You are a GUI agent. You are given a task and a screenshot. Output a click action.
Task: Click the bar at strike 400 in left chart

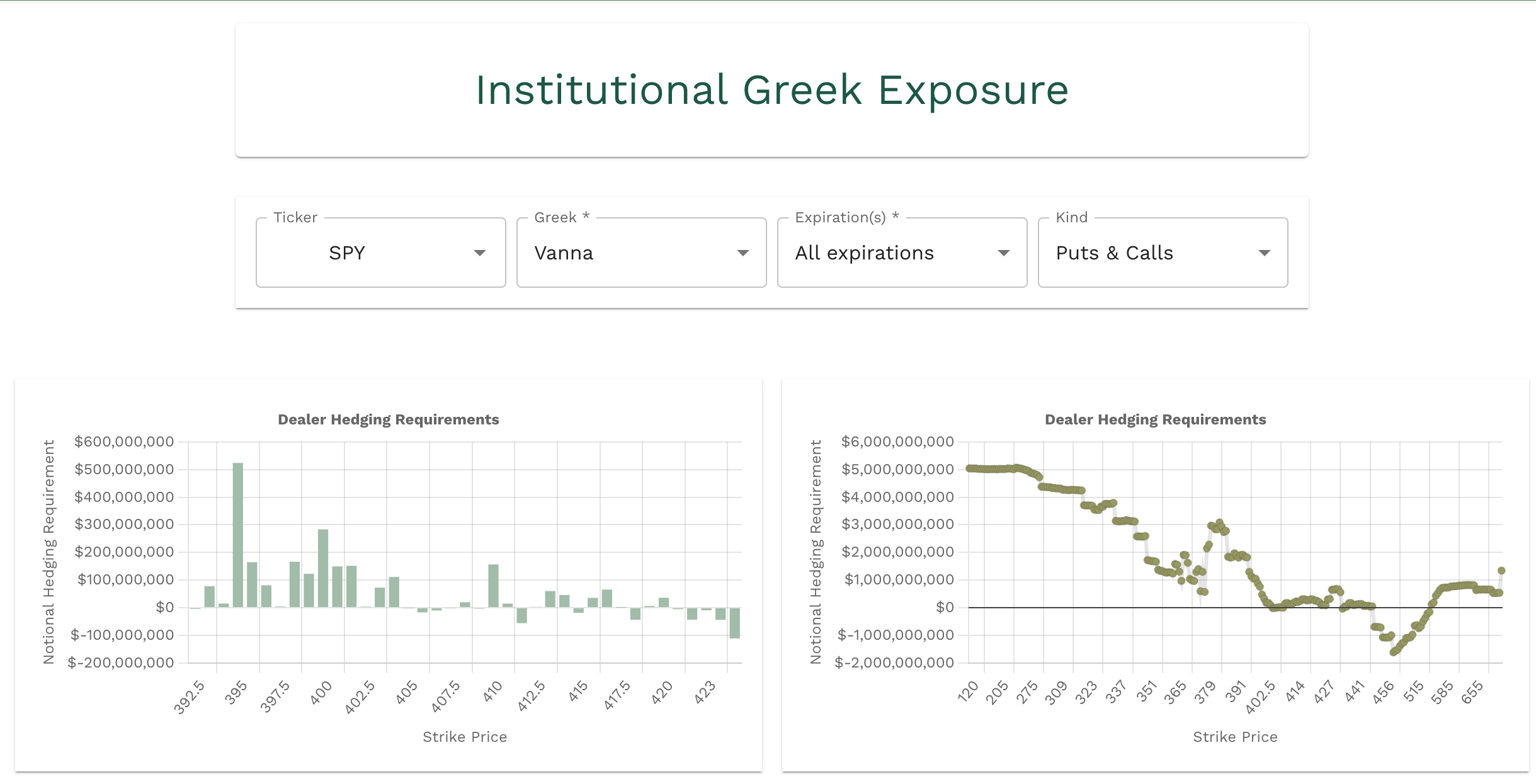click(x=323, y=568)
